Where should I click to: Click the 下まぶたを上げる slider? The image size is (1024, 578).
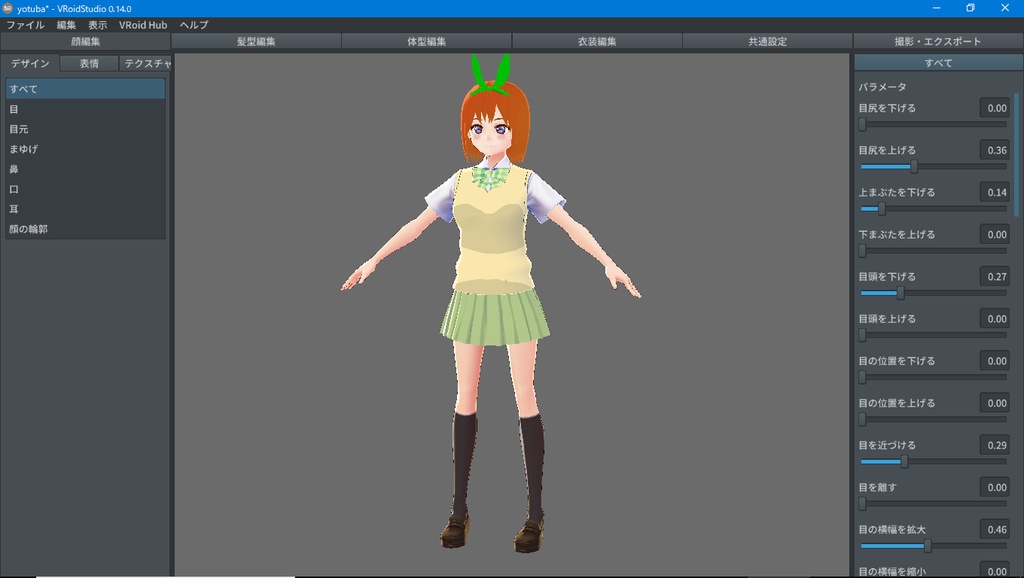[x=934, y=251]
